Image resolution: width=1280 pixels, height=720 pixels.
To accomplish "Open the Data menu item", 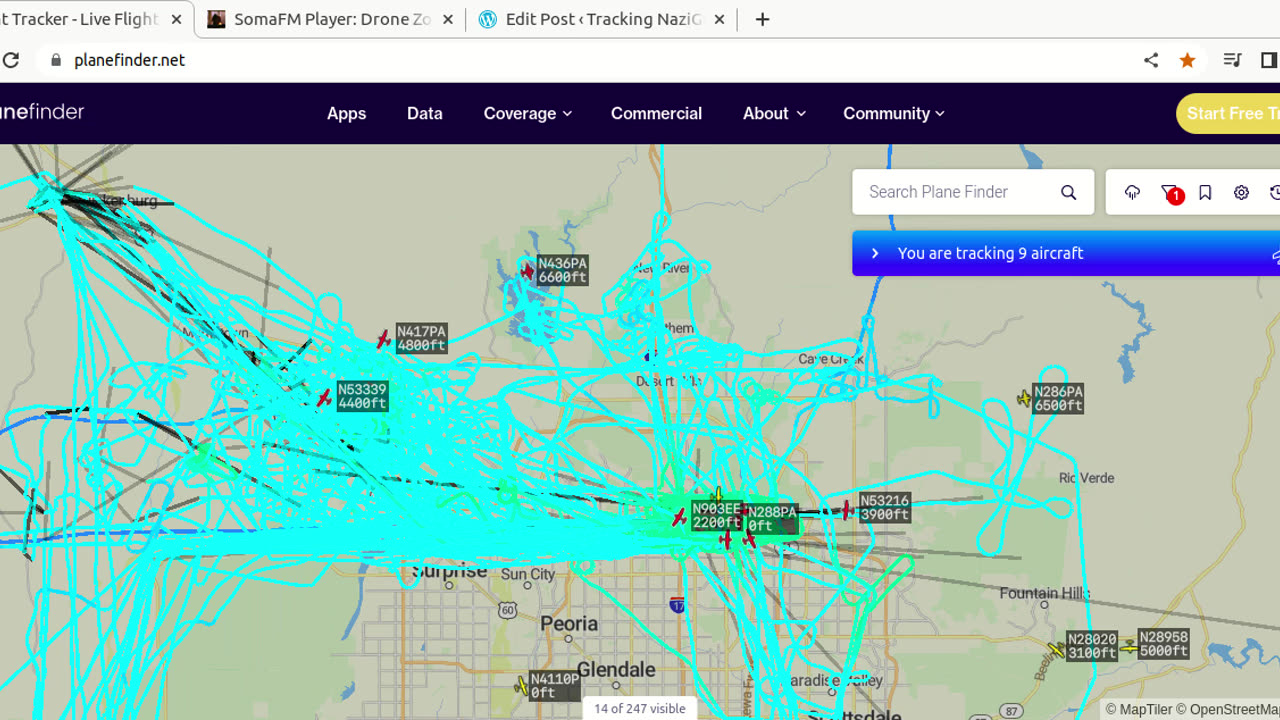I will tap(424, 113).
